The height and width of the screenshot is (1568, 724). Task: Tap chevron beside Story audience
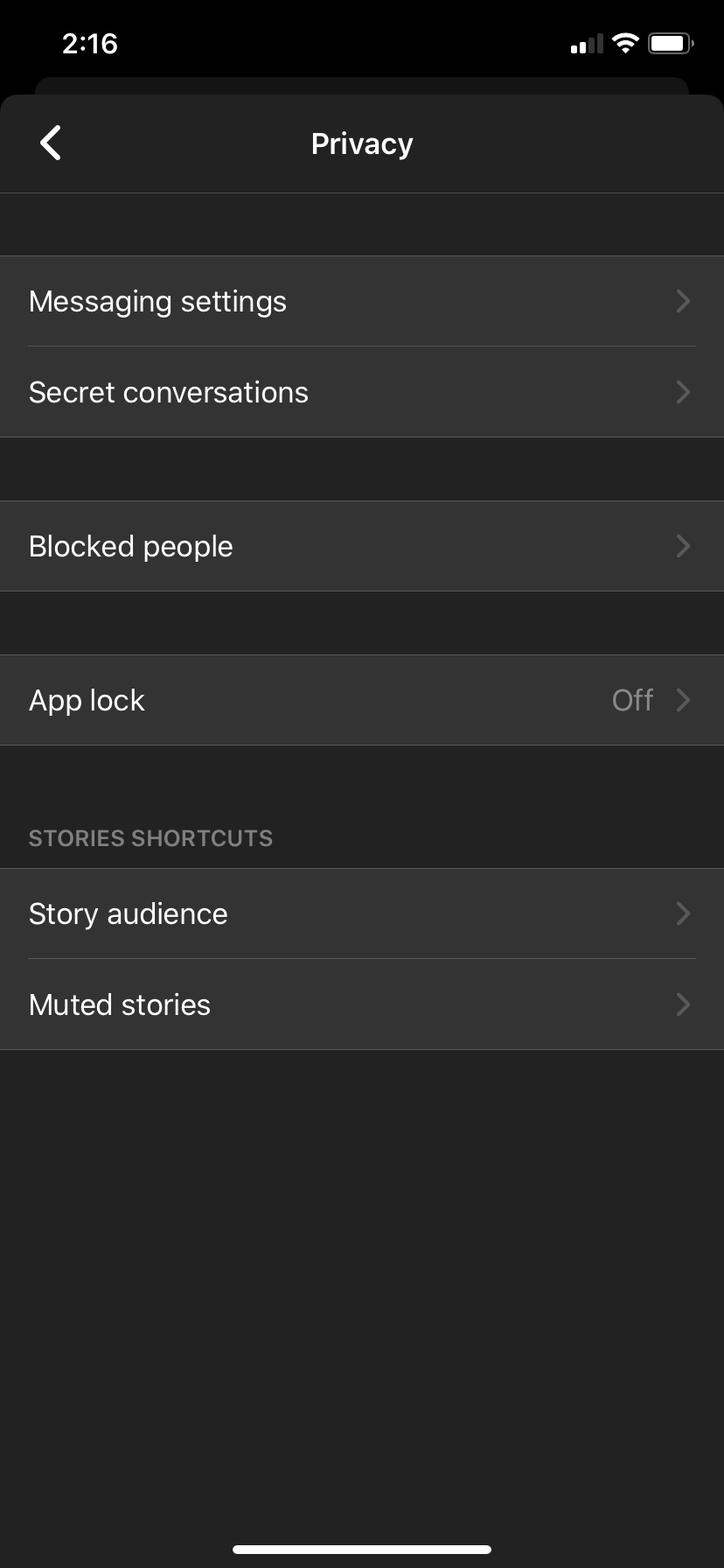point(683,913)
